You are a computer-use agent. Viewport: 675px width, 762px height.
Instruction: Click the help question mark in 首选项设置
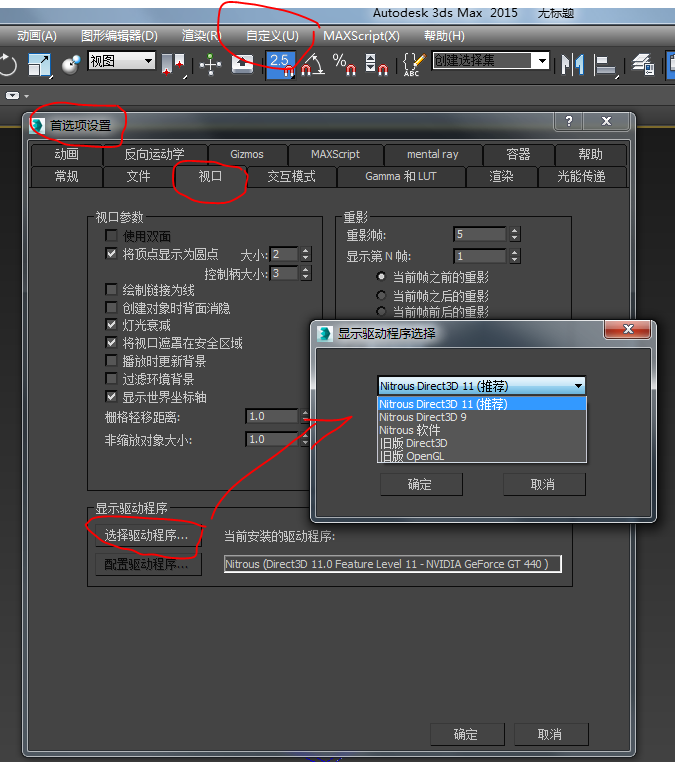569,121
